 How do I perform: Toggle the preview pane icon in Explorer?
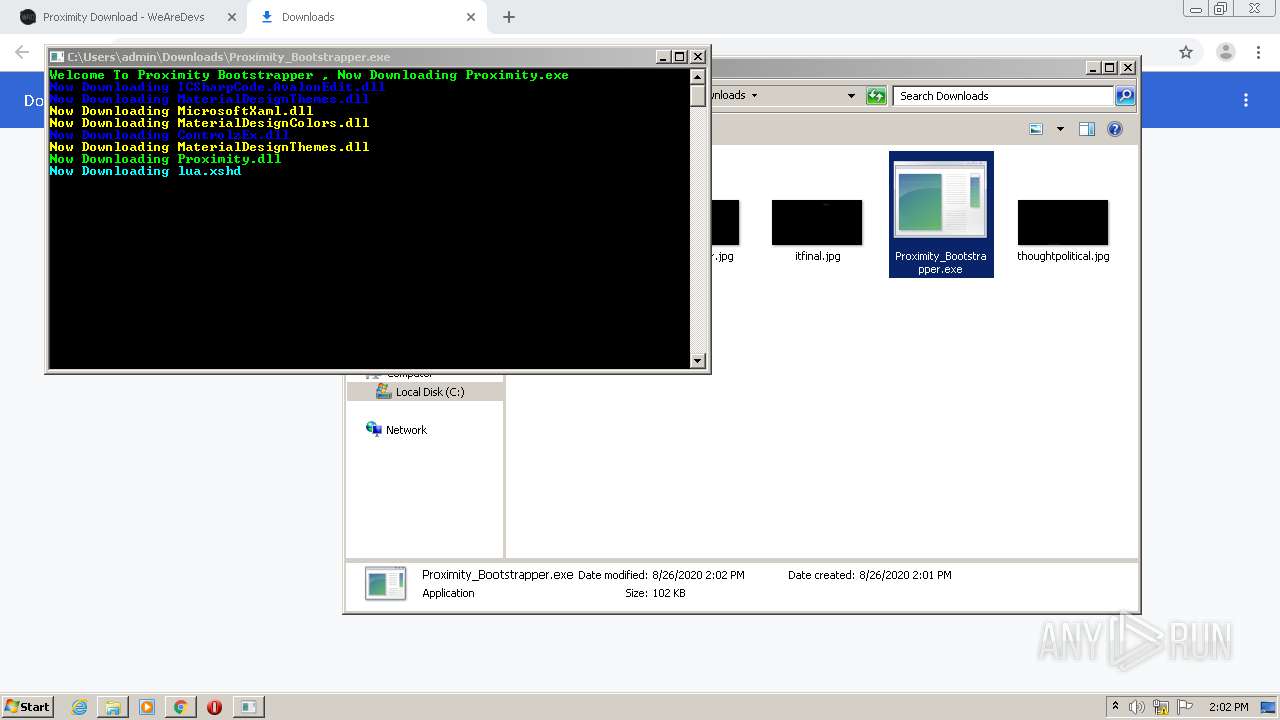coord(1087,129)
